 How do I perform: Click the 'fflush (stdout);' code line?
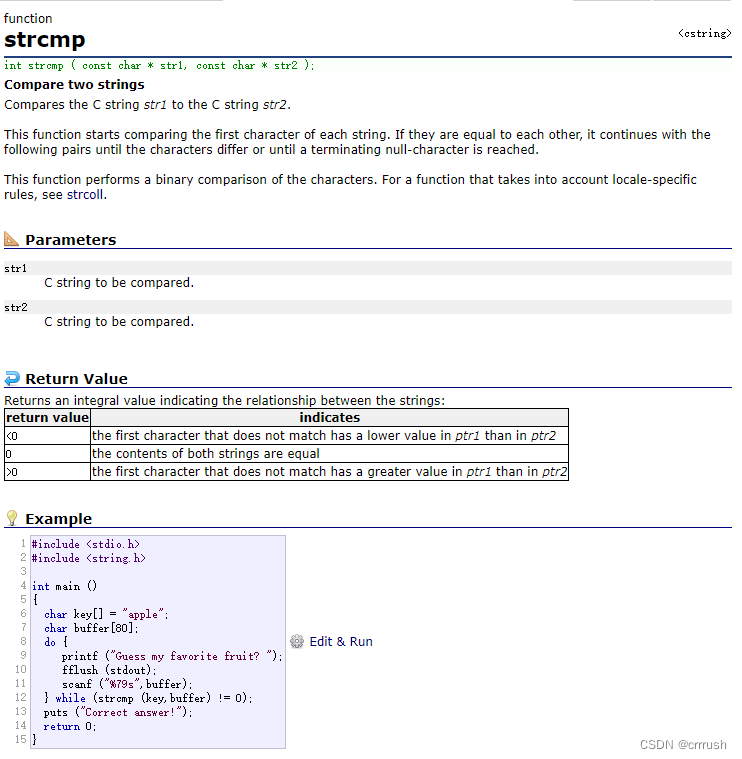[x=109, y=670]
